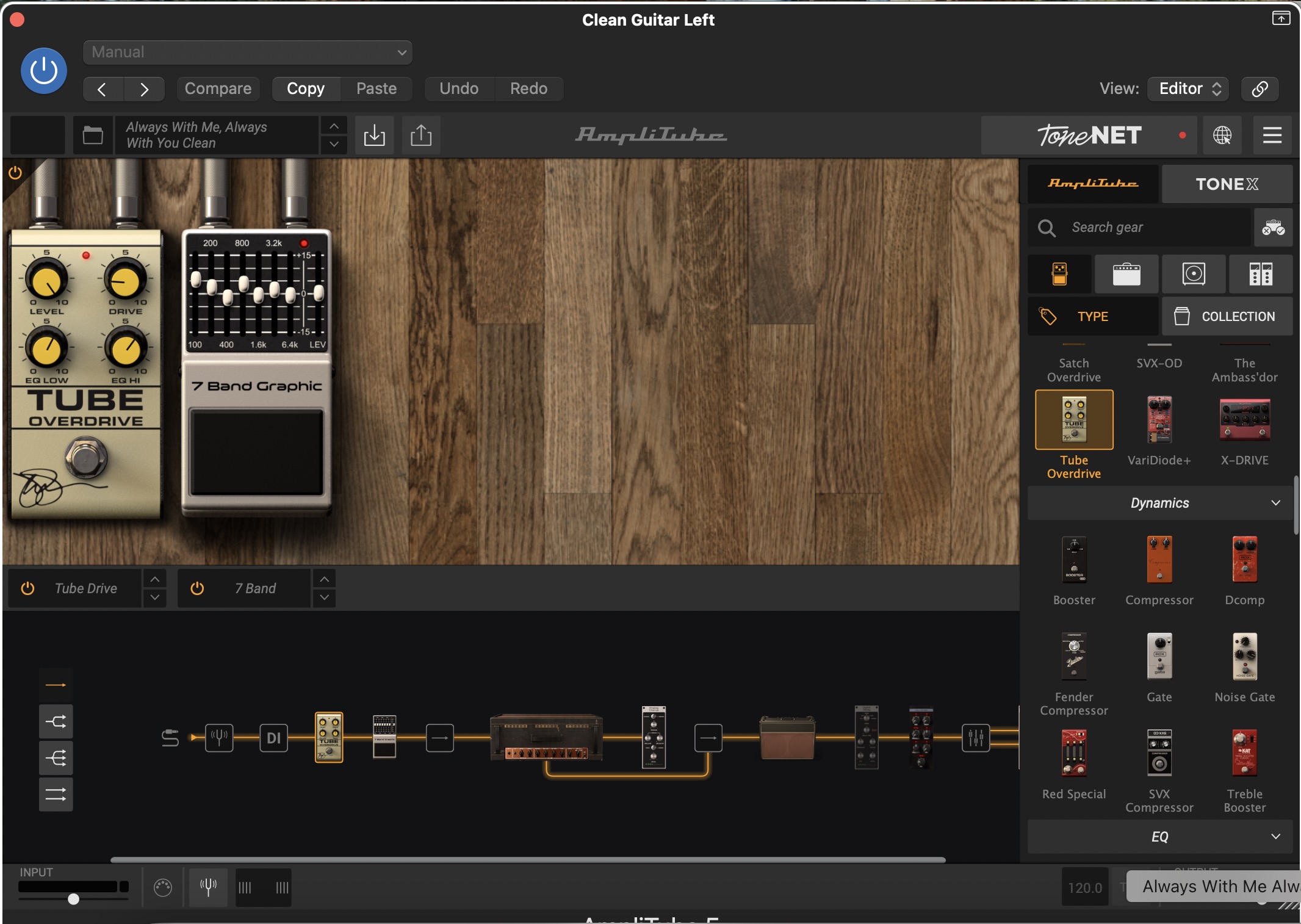The width and height of the screenshot is (1301, 924).
Task: Toggle the stomp section power icon
Action: click(x=15, y=173)
